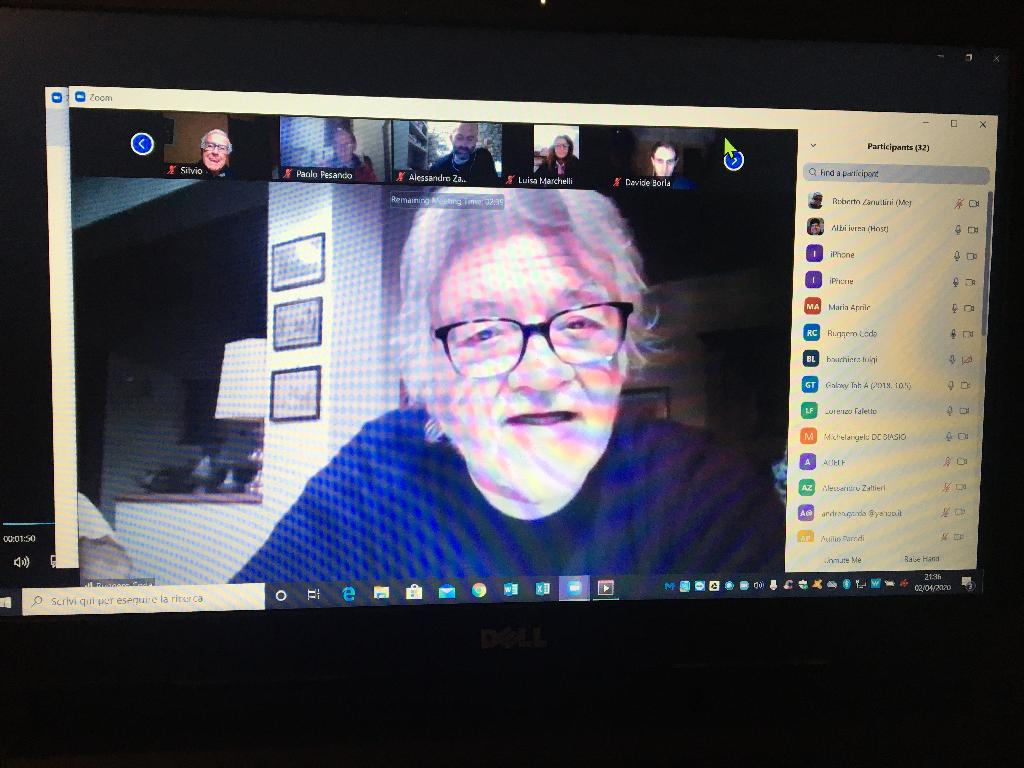The height and width of the screenshot is (768, 1024).
Task: Click the Raise Hand button
Action: (921, 559)
